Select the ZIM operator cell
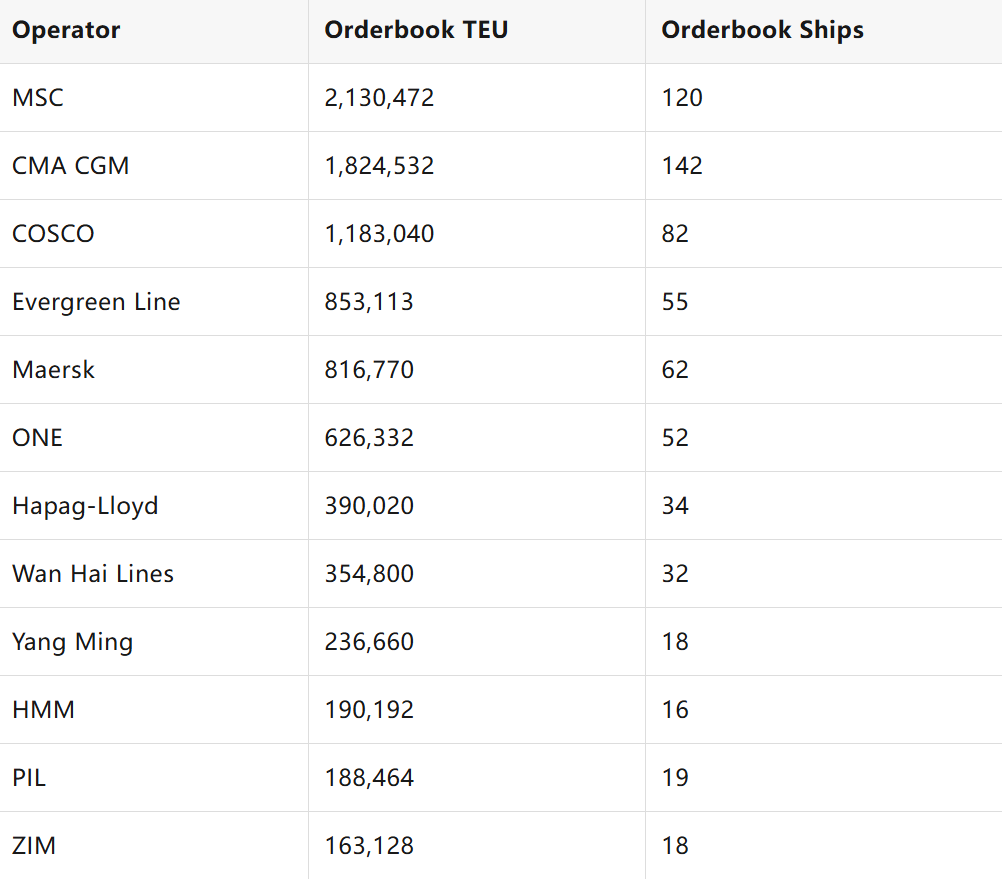The height and width of the screenshot is (879, 1002). point(34,846)
